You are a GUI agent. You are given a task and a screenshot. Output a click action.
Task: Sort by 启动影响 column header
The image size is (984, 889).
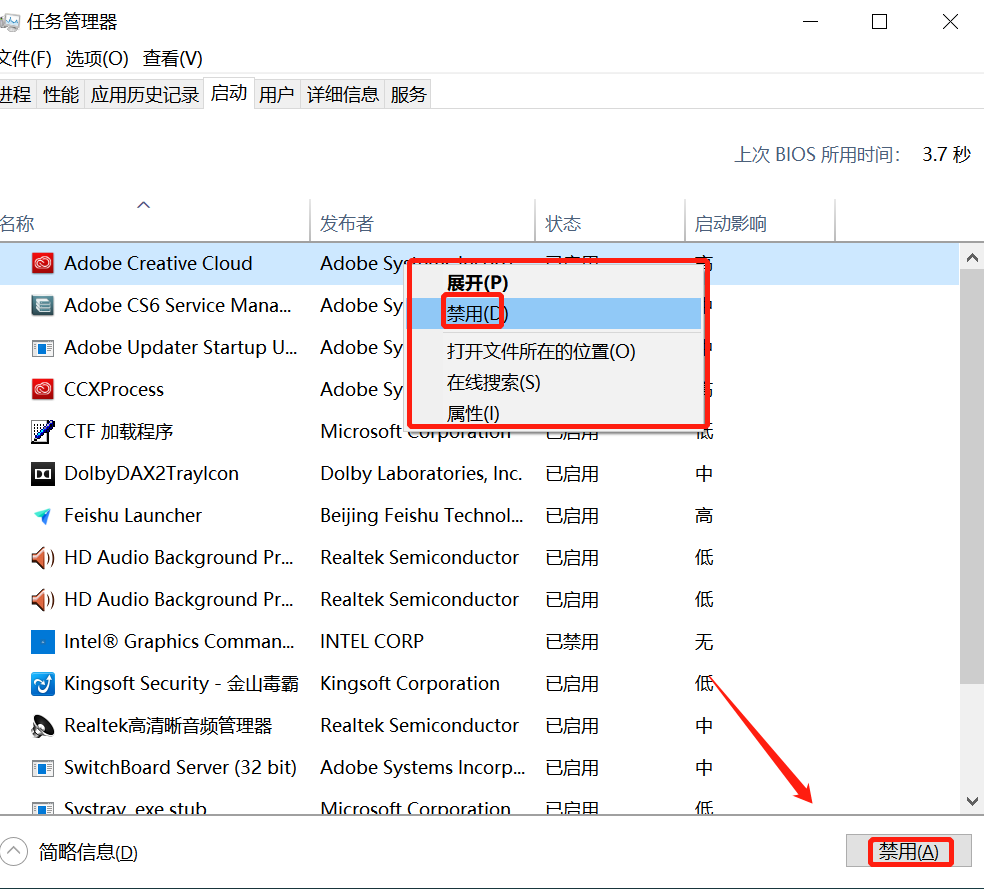731,224
